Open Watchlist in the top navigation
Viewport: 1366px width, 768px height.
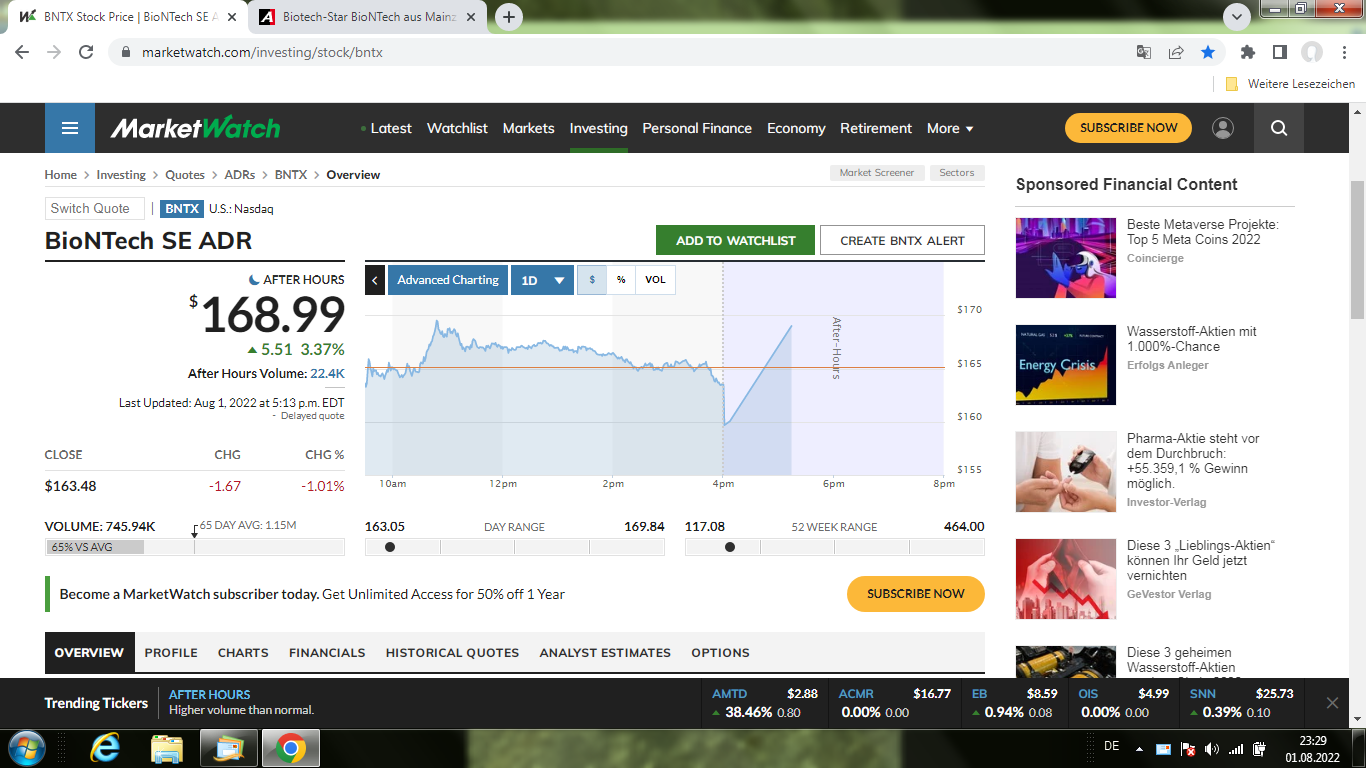tap(457, 128)
